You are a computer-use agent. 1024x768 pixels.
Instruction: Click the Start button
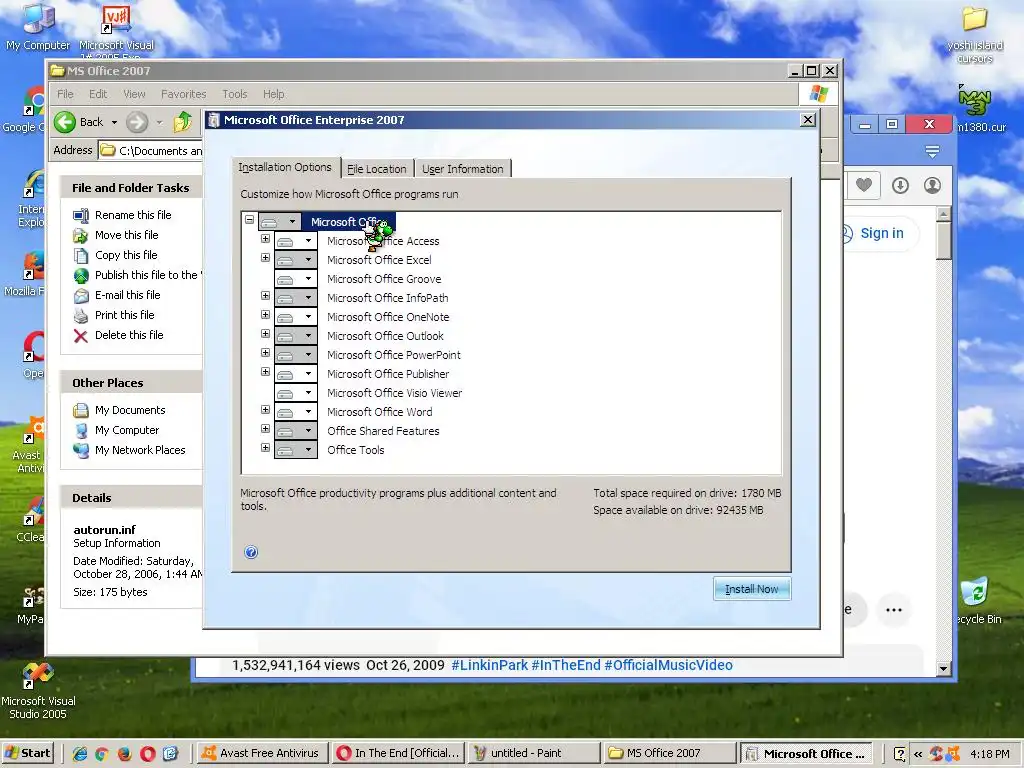28,753
